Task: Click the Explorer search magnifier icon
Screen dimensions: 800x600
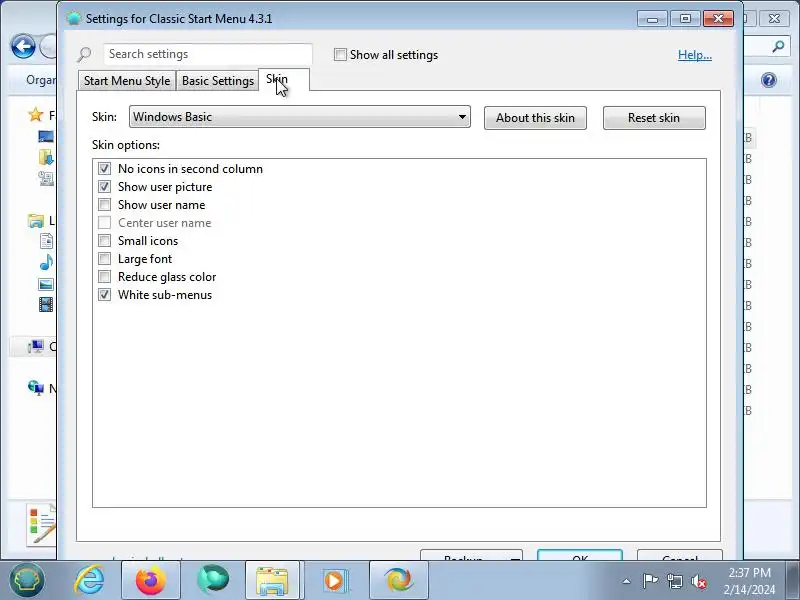Action: click(778, 47)
